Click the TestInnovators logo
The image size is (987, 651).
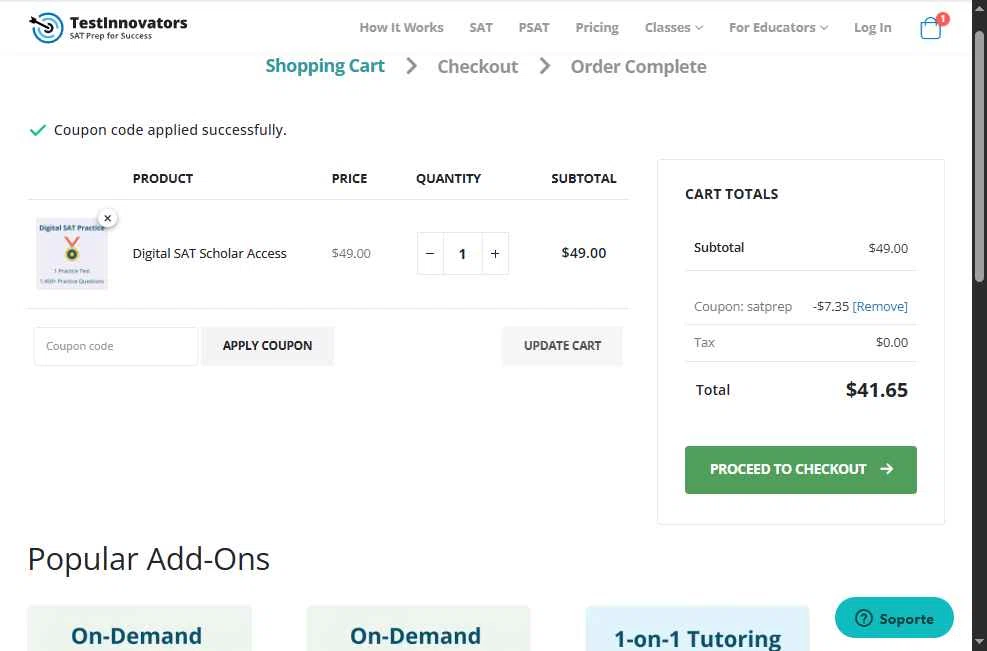pos(108,28)
